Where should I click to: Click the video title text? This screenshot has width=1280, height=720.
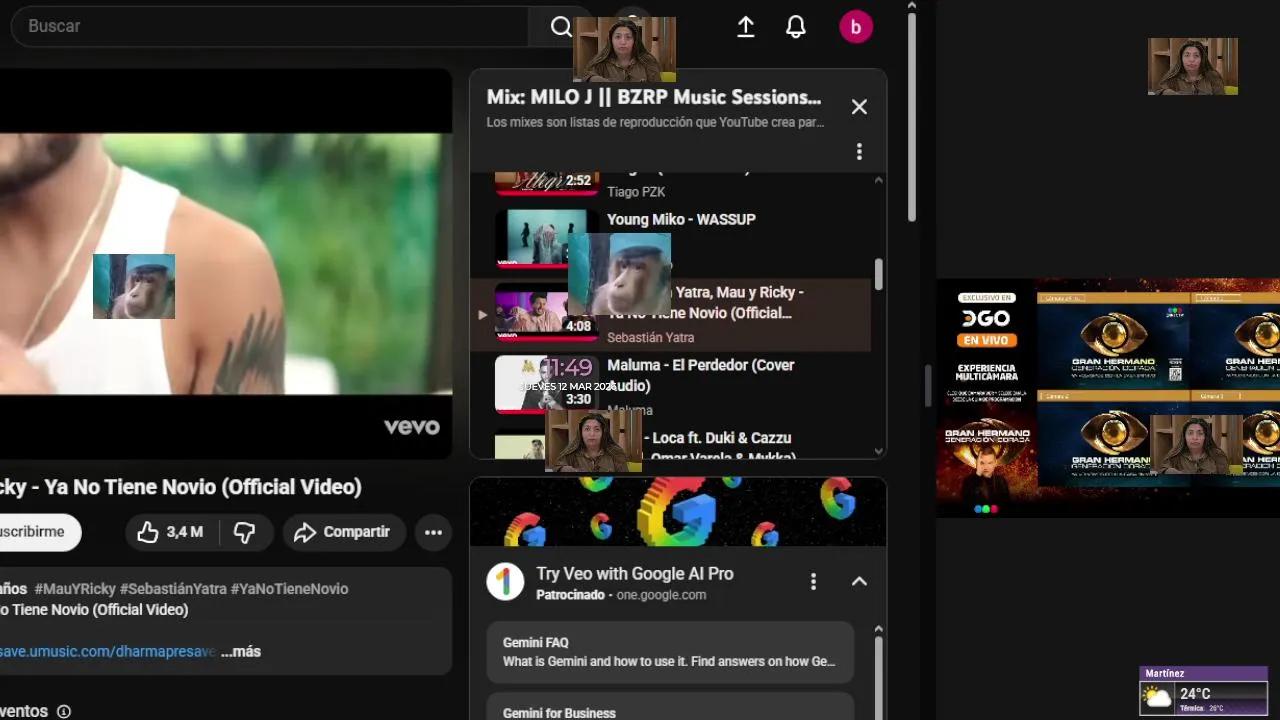181,487
